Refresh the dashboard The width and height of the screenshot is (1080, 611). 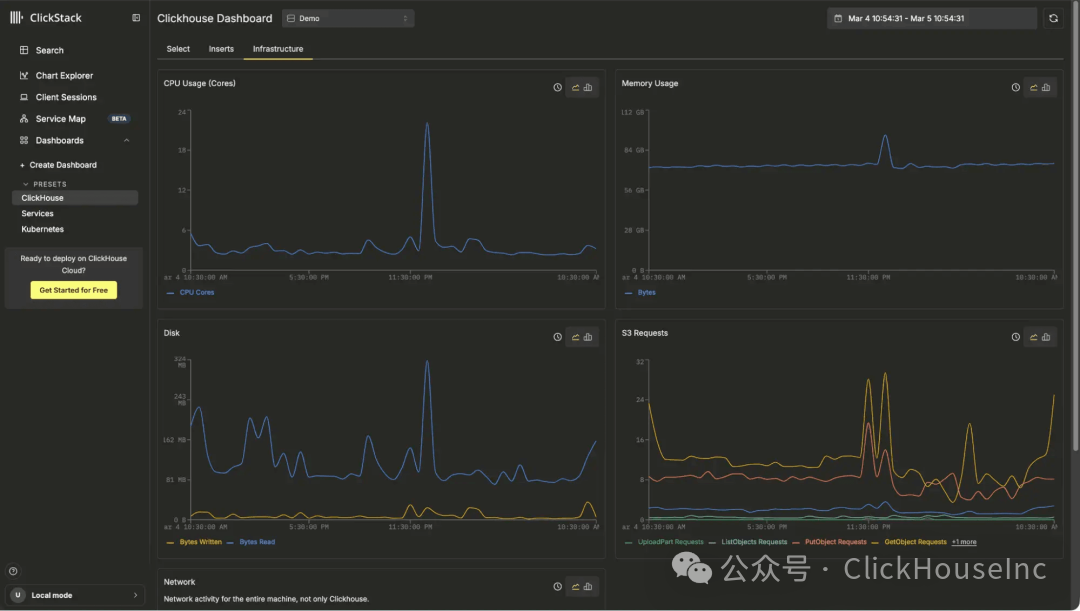(x=1053, y=19)
